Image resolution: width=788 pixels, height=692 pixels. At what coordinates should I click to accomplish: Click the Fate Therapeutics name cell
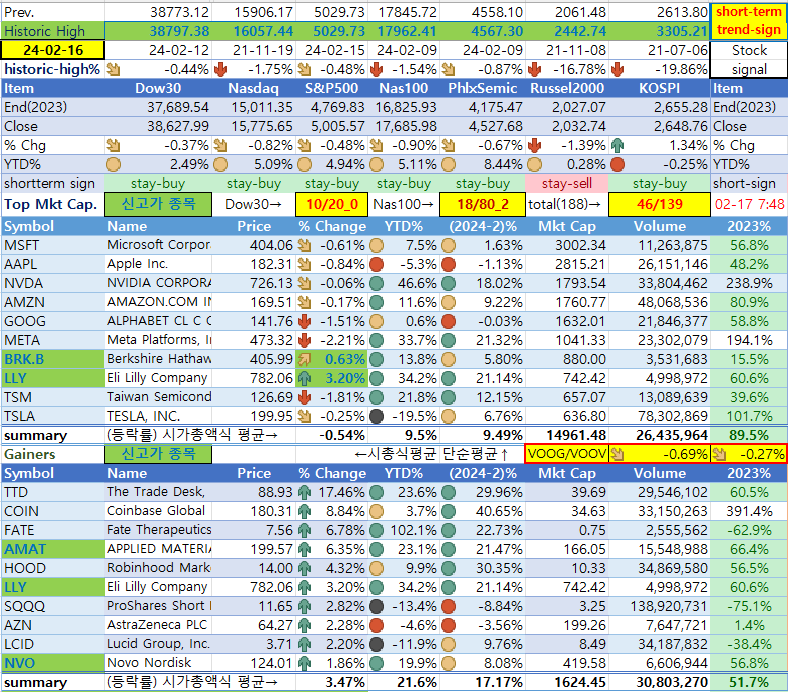tap(158, 530)
